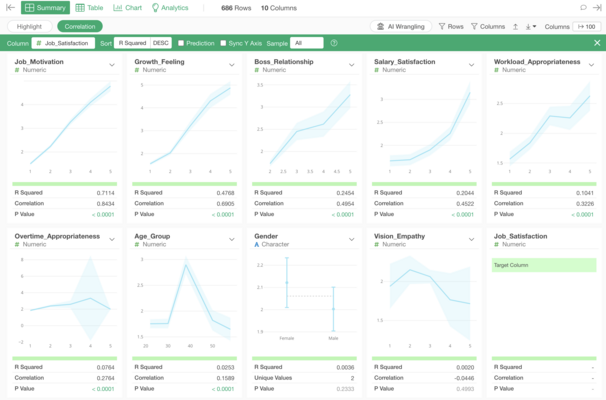Expand the Gender card menu chevron
Viewport: 606px width, 400px height.
tap(351, 239)
